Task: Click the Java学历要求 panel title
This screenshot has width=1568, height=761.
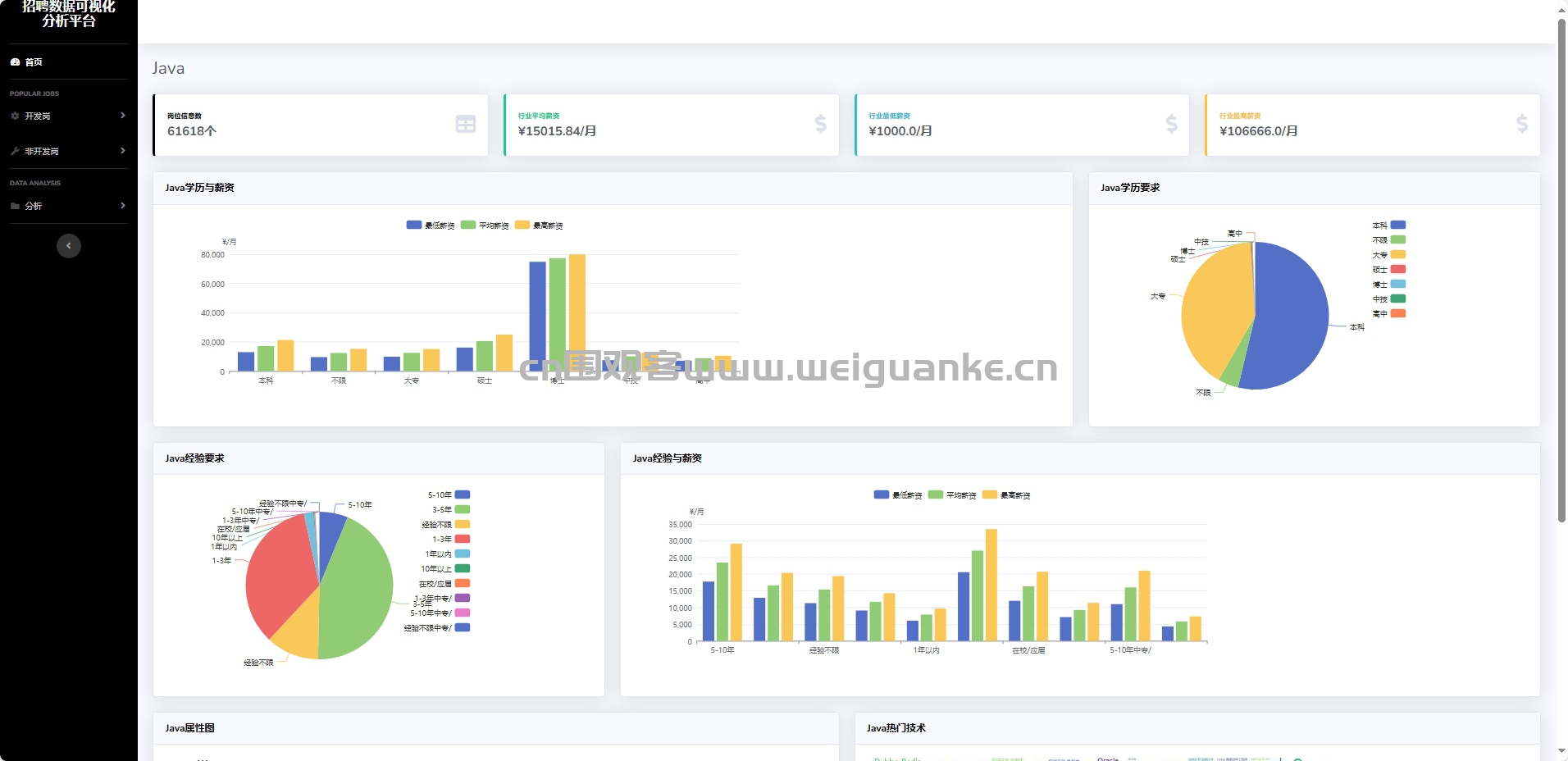Action: pos(1130,188)
